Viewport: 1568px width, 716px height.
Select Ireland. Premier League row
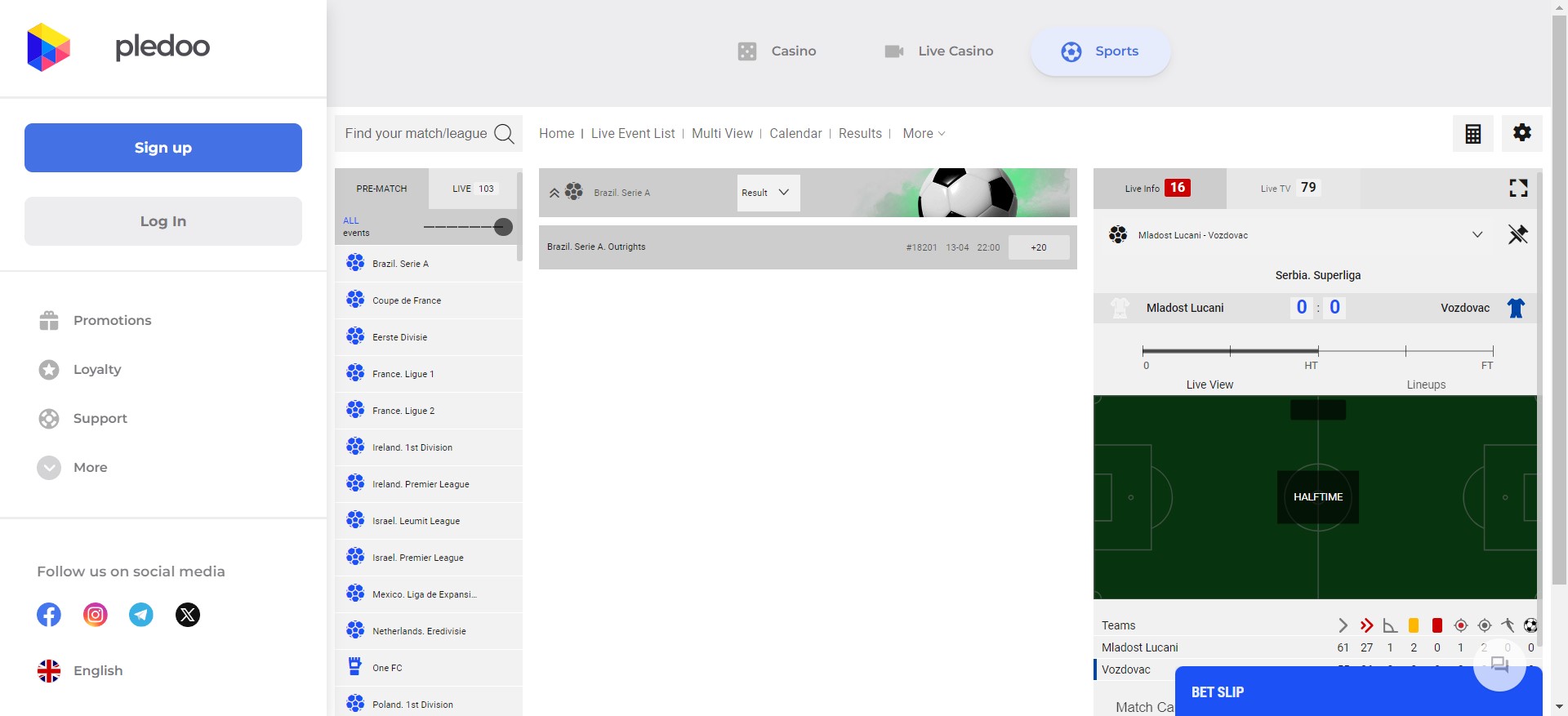tap(429, 484)
